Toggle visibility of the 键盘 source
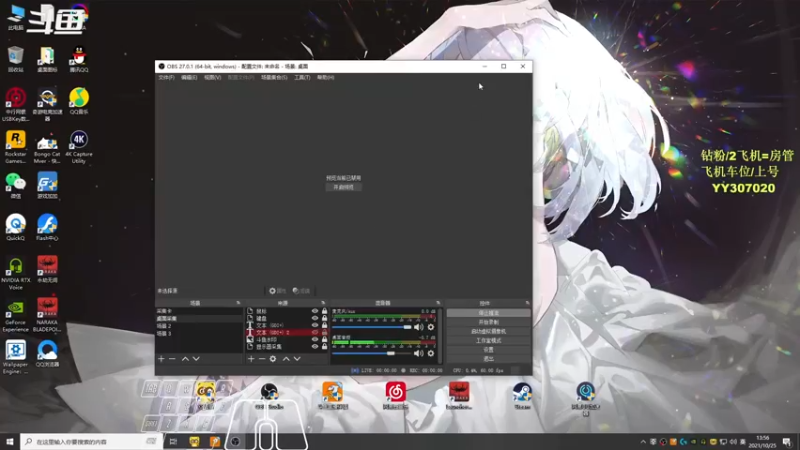The width and height of the screenshot is (800, 450). (x=315, y=318)
